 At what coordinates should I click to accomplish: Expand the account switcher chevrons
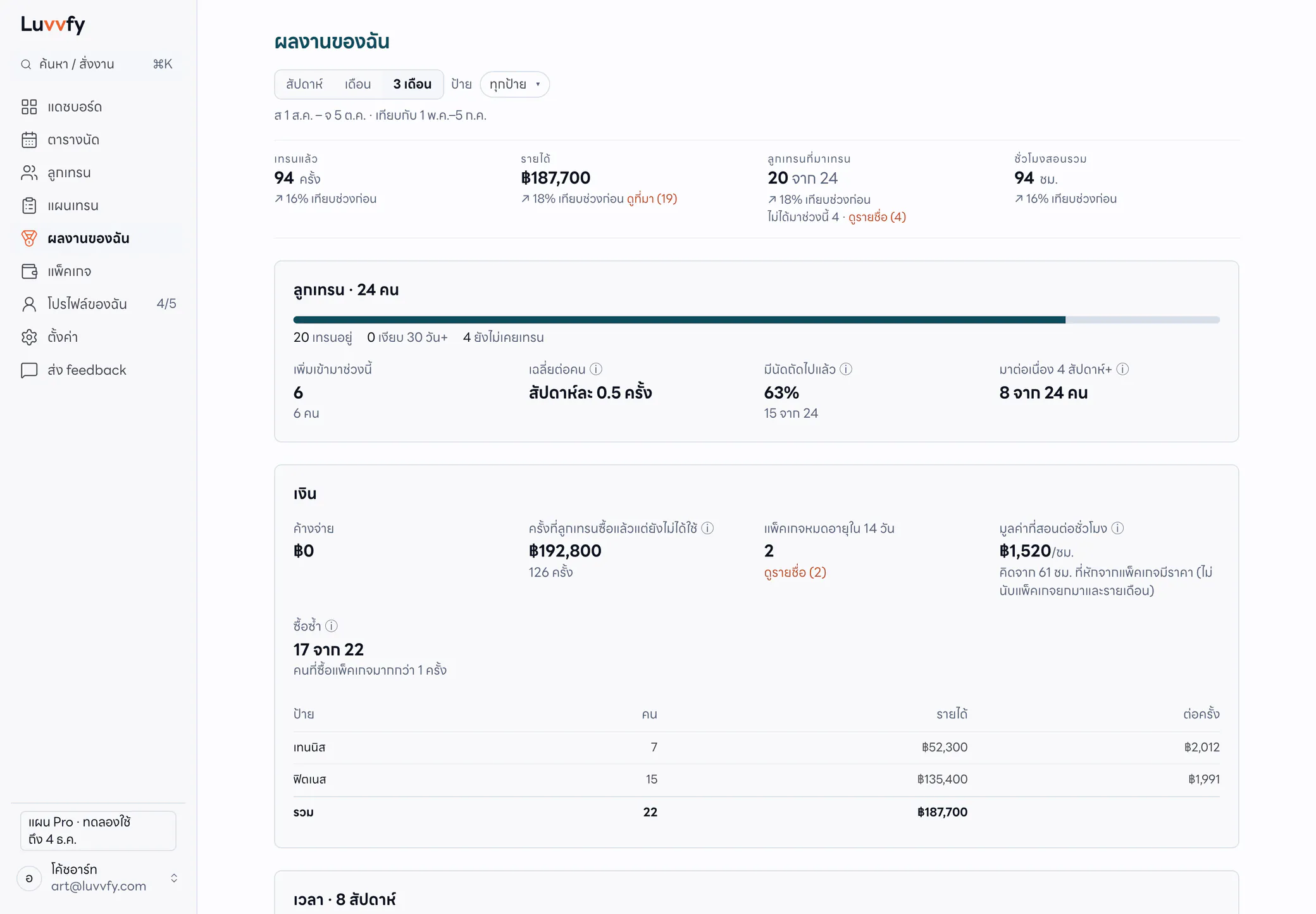(x=174, y=878)
